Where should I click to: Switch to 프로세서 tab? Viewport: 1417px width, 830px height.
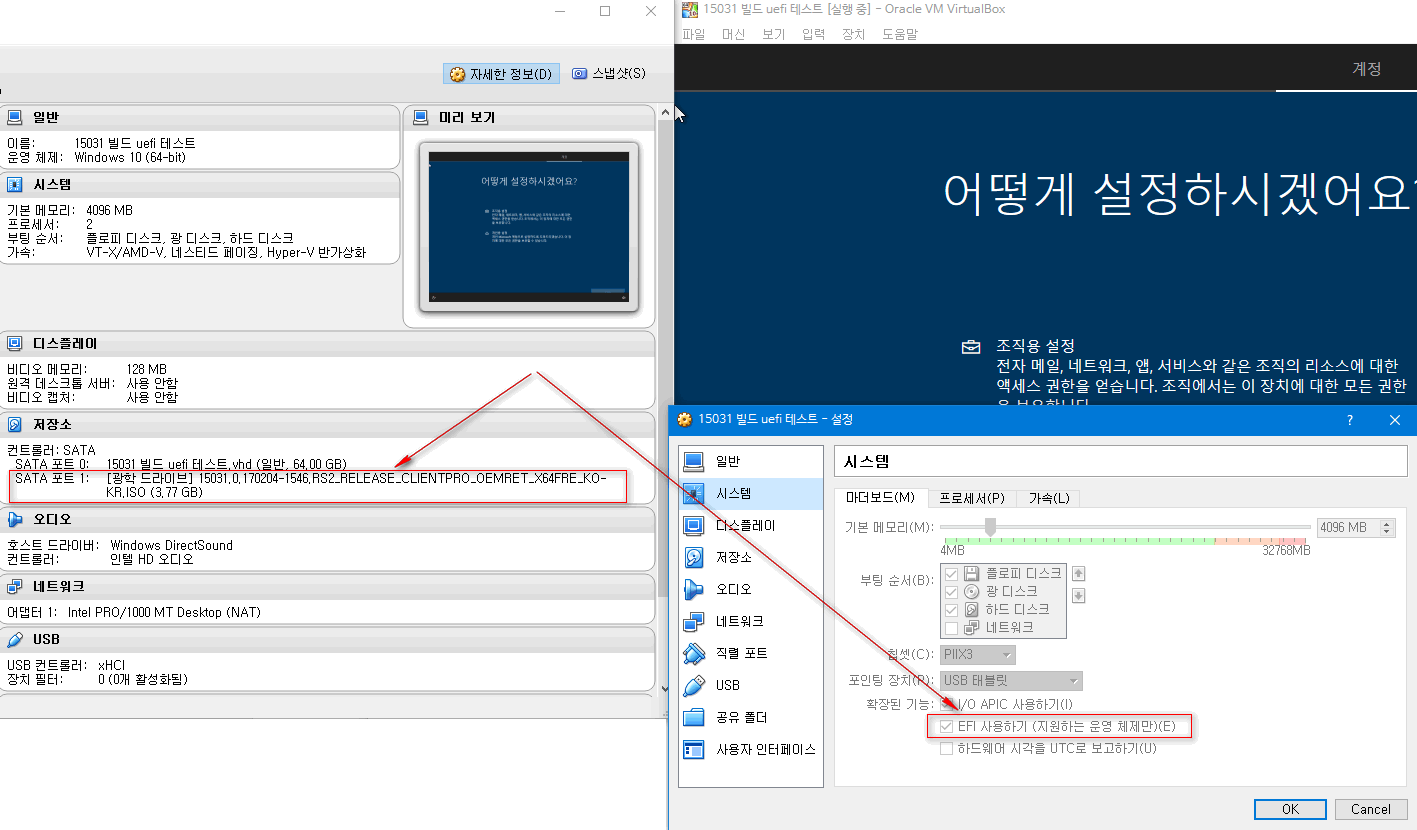[x=974, y=498]
